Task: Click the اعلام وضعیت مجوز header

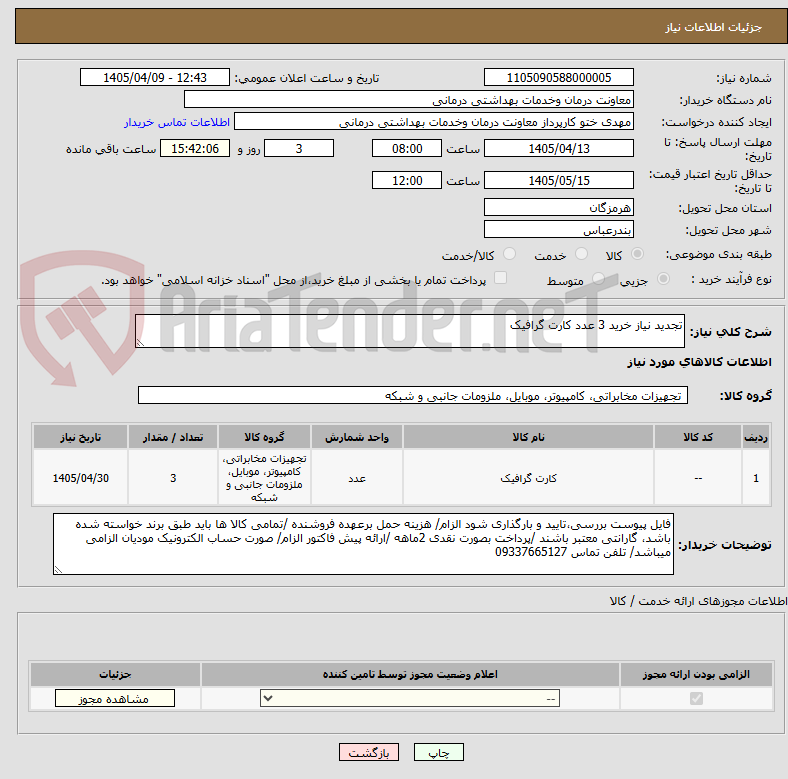Action: tap(410, 674)
